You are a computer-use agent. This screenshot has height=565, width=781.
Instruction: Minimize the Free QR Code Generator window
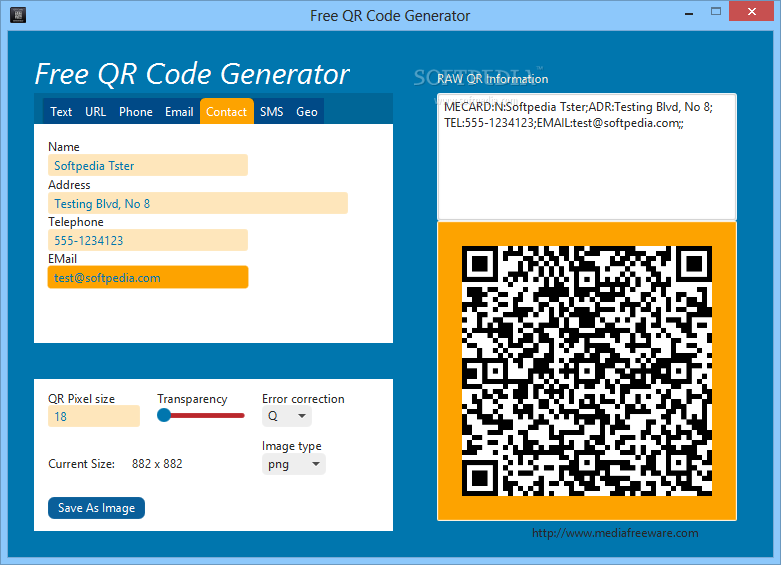point(689,13)
